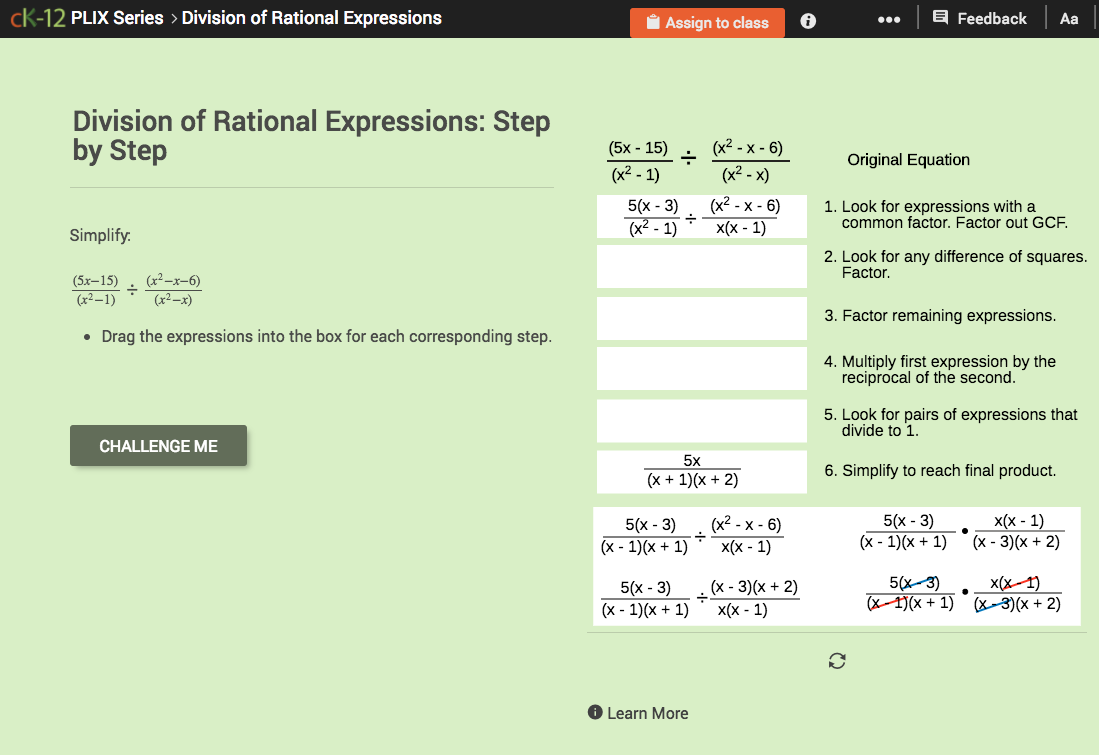Select the PLIX Series breadcrumb
1099x755 pixels.
point(119,17)
